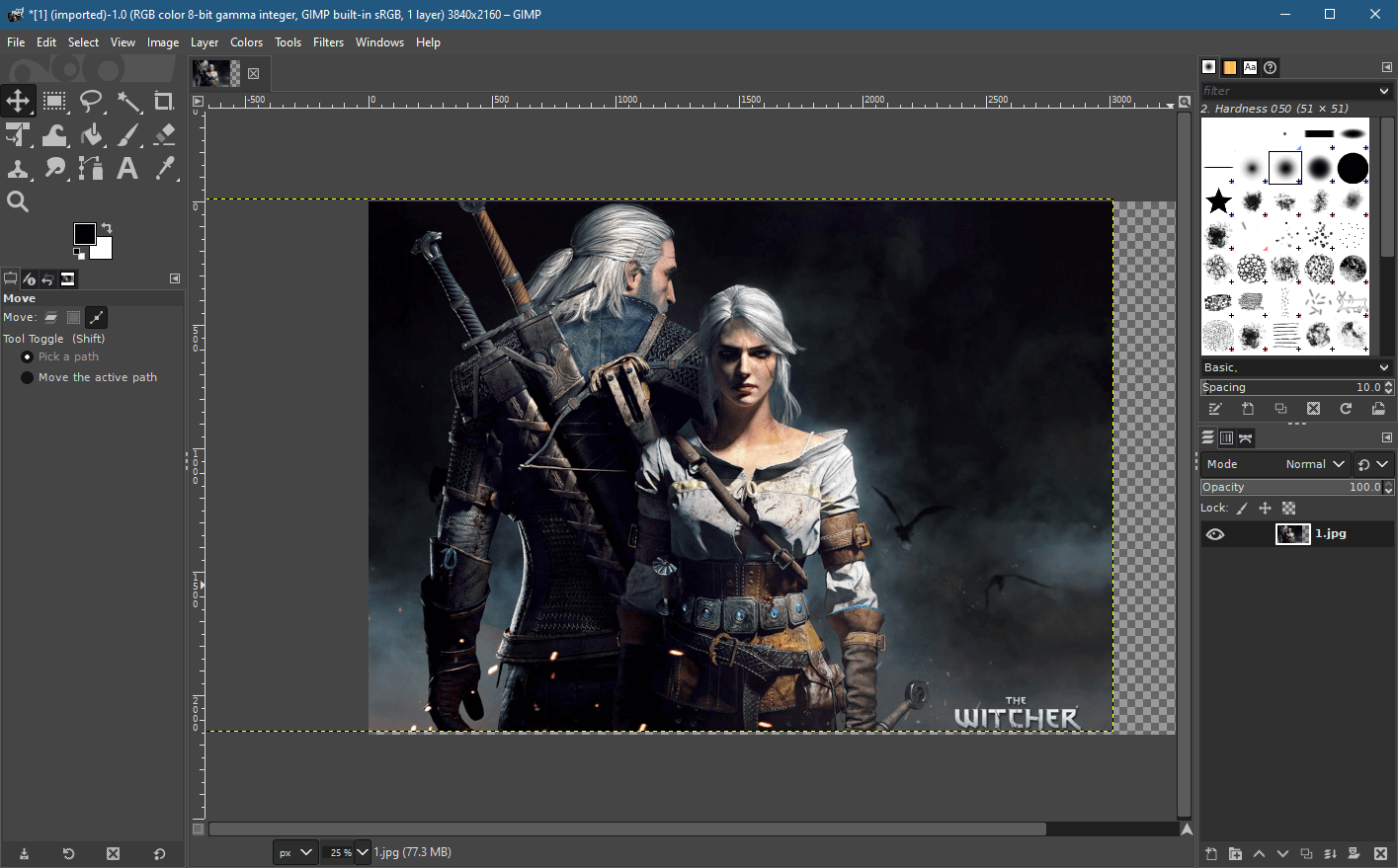Screen dimensions: 1398x868
Task: Select the Clone stamp tool
Action: 18,168
